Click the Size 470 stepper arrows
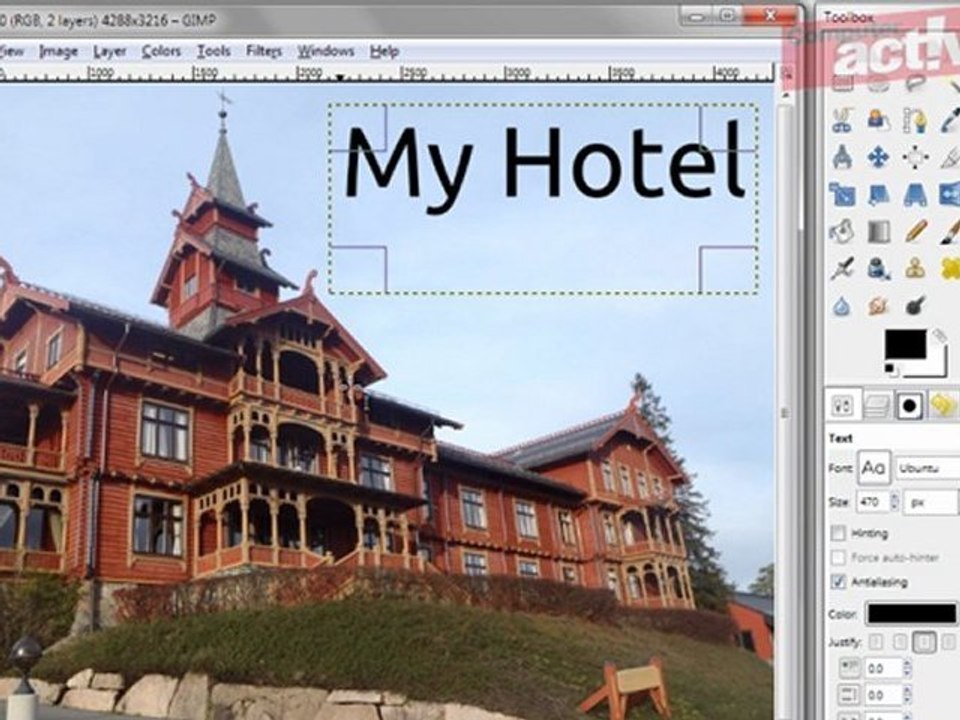Viewport: 960px width, 720px height. coord(894,503)
